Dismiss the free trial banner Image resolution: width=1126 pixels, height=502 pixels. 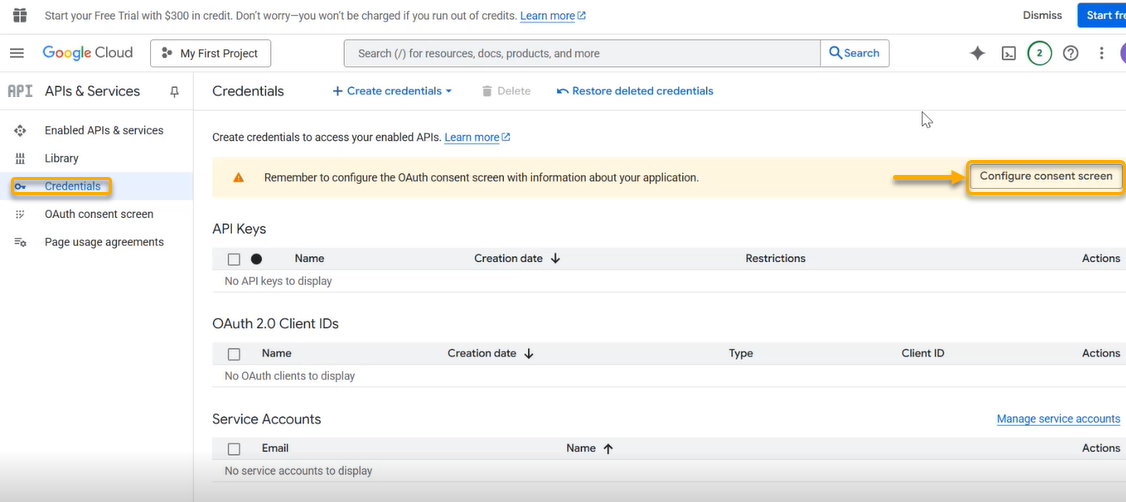tap(1042, 16)
